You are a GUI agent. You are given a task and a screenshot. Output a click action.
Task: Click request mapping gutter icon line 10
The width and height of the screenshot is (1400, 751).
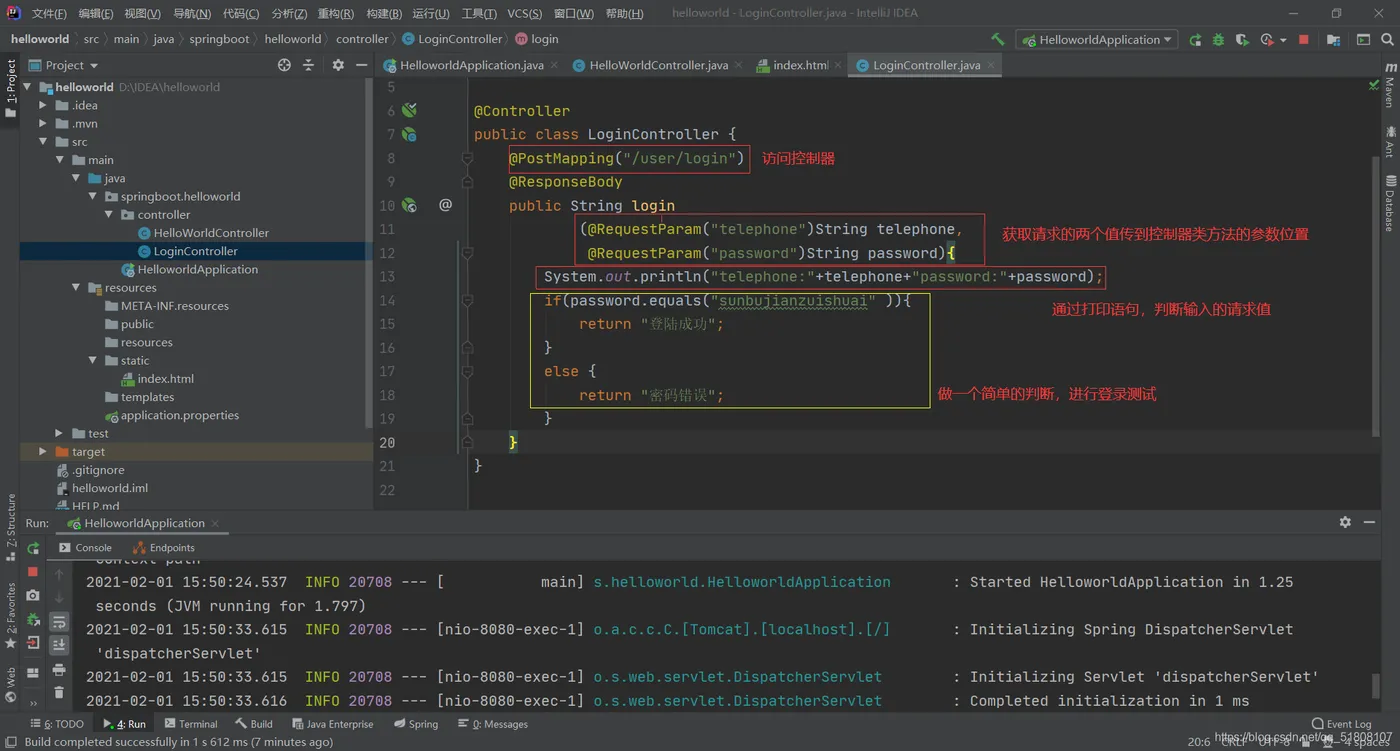409,205
